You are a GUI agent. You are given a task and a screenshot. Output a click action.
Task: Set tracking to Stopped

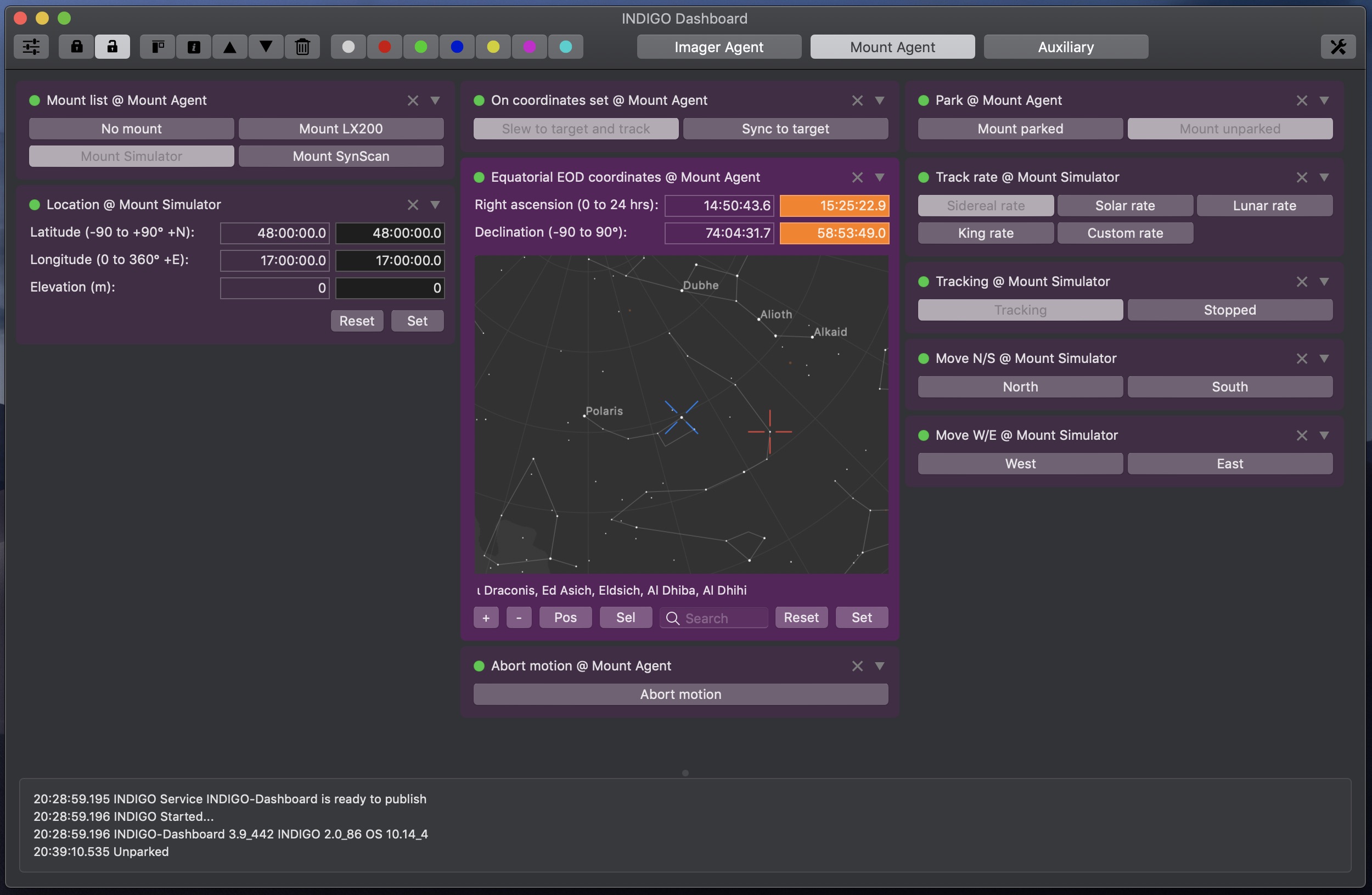1230,310
